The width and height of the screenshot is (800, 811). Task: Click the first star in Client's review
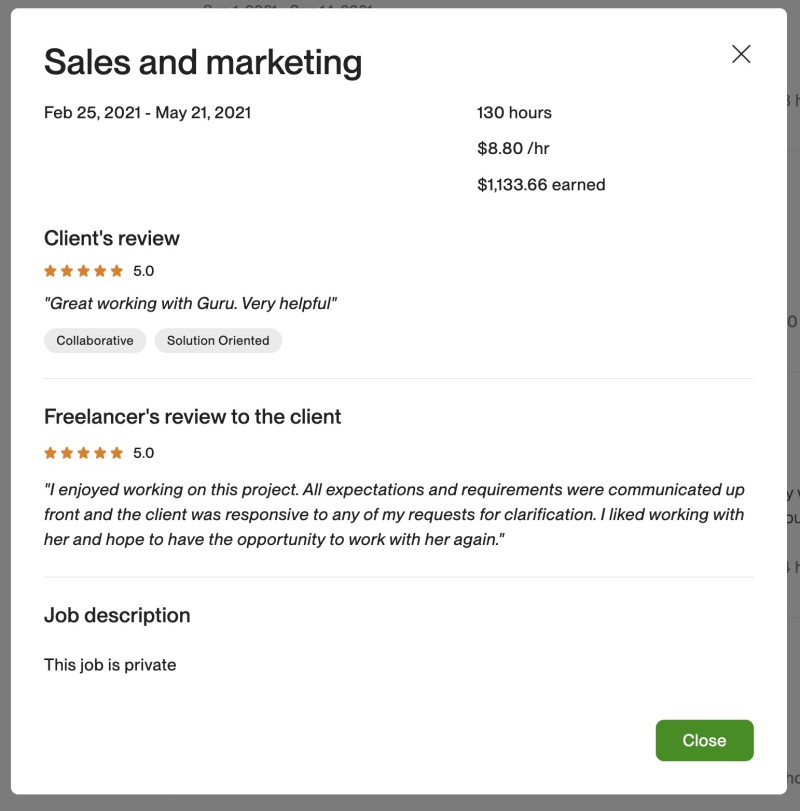click(x=50, y=271)
